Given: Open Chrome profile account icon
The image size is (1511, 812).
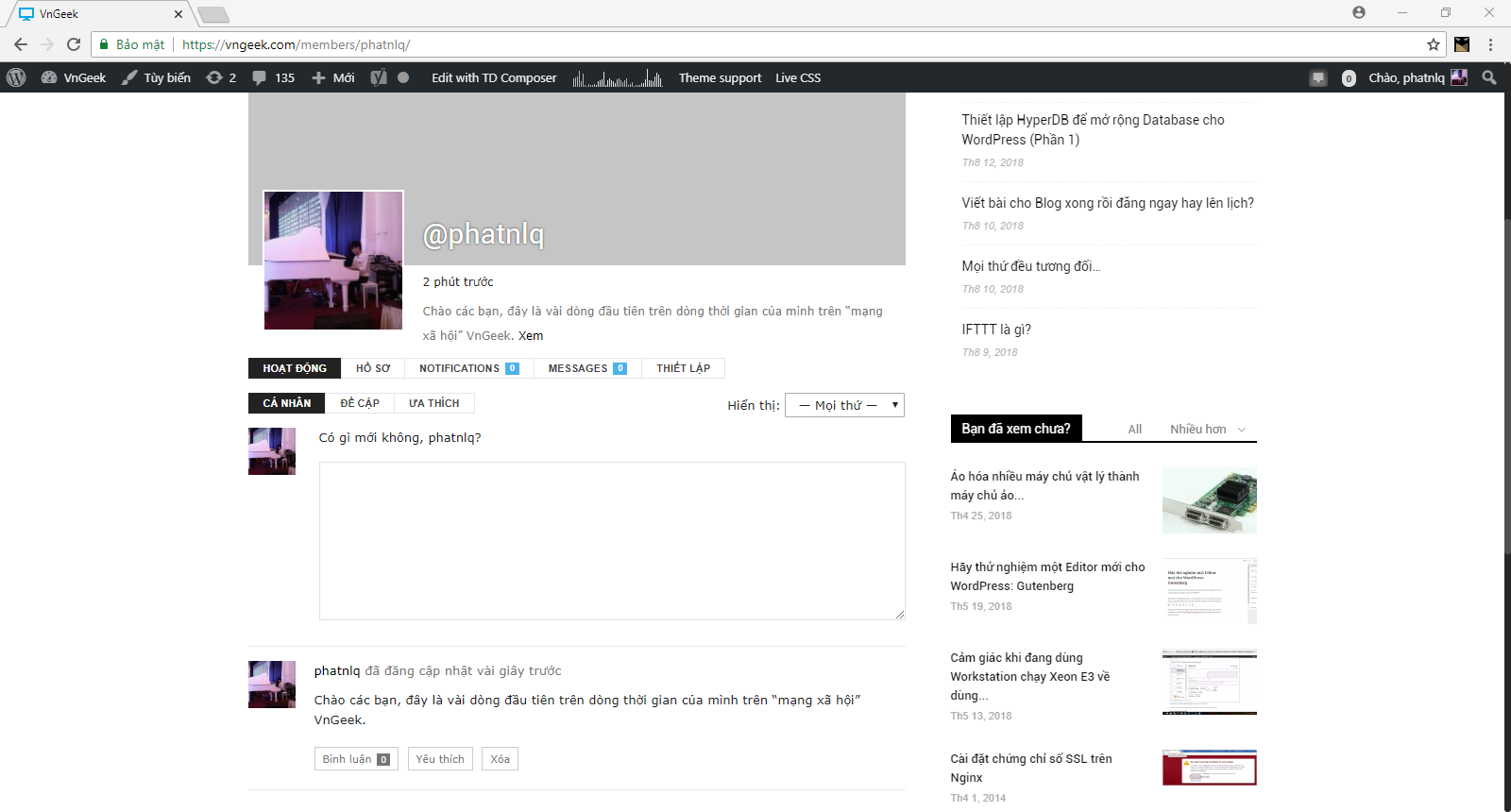Looking at the screenshot, I should click(1359, 12).
